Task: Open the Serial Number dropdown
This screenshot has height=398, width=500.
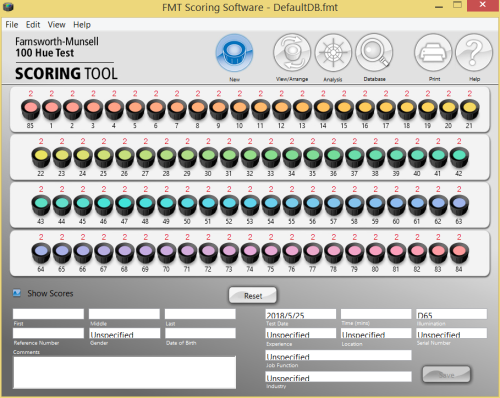Action: tap(452, 333)
